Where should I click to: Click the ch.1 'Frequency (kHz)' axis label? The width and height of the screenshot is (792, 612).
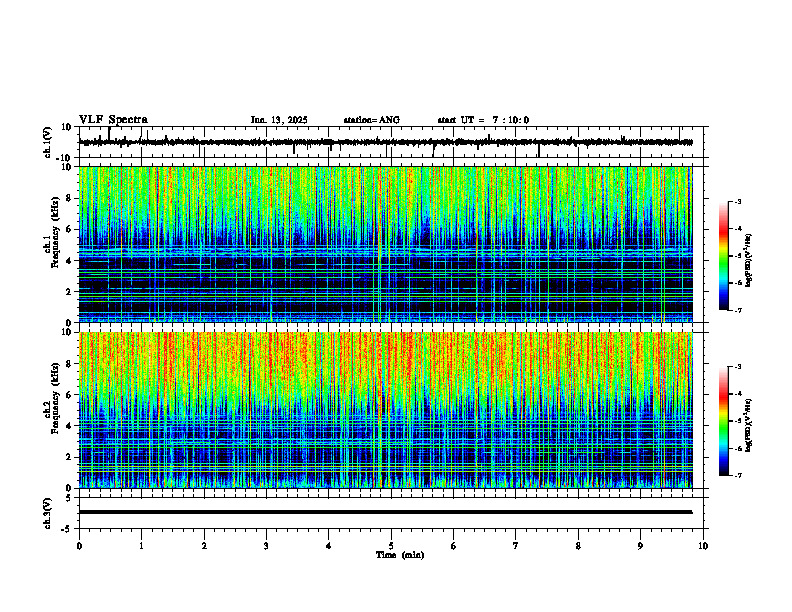point(56,232)
